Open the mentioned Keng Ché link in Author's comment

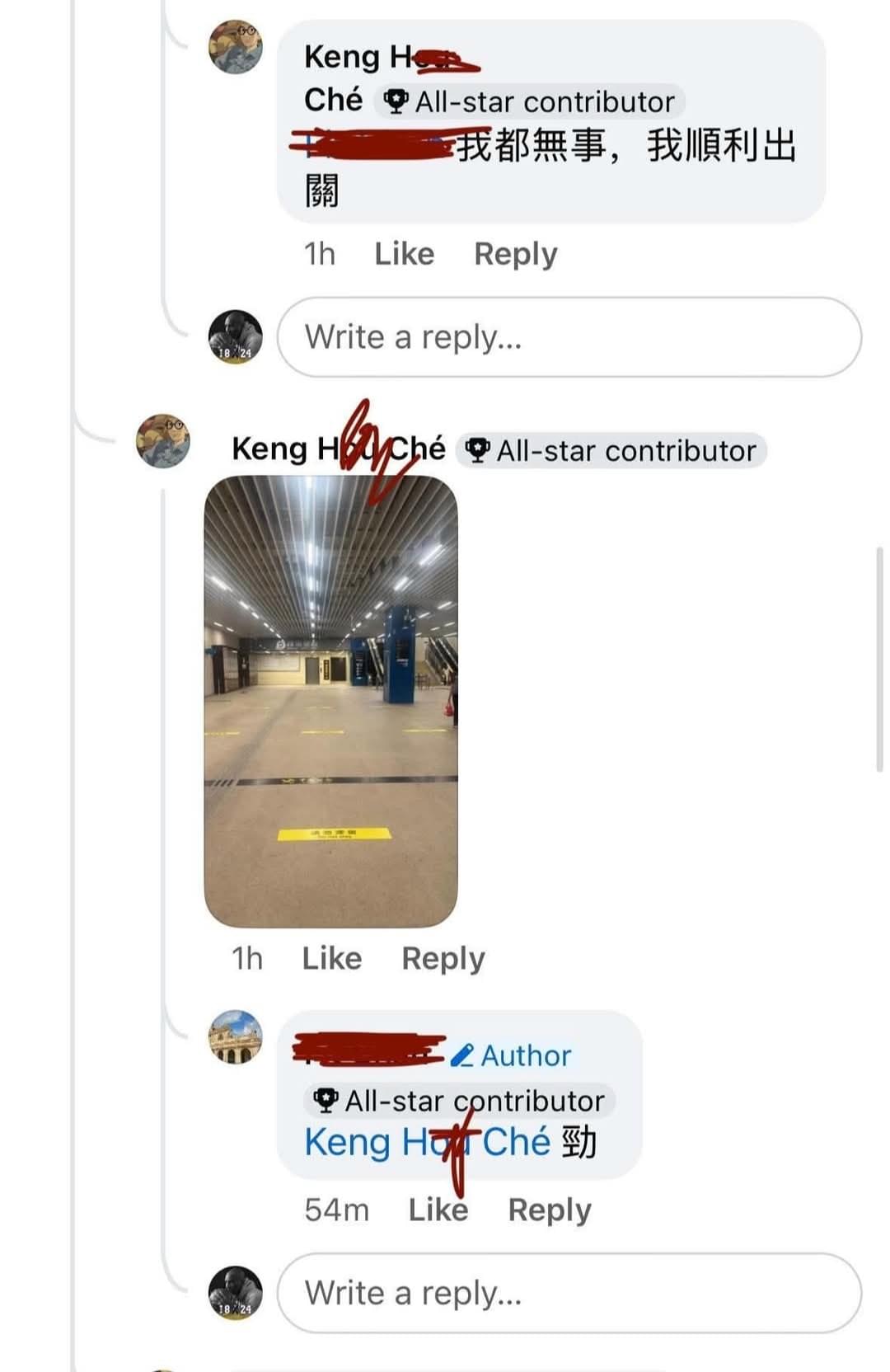[427, 1143]
